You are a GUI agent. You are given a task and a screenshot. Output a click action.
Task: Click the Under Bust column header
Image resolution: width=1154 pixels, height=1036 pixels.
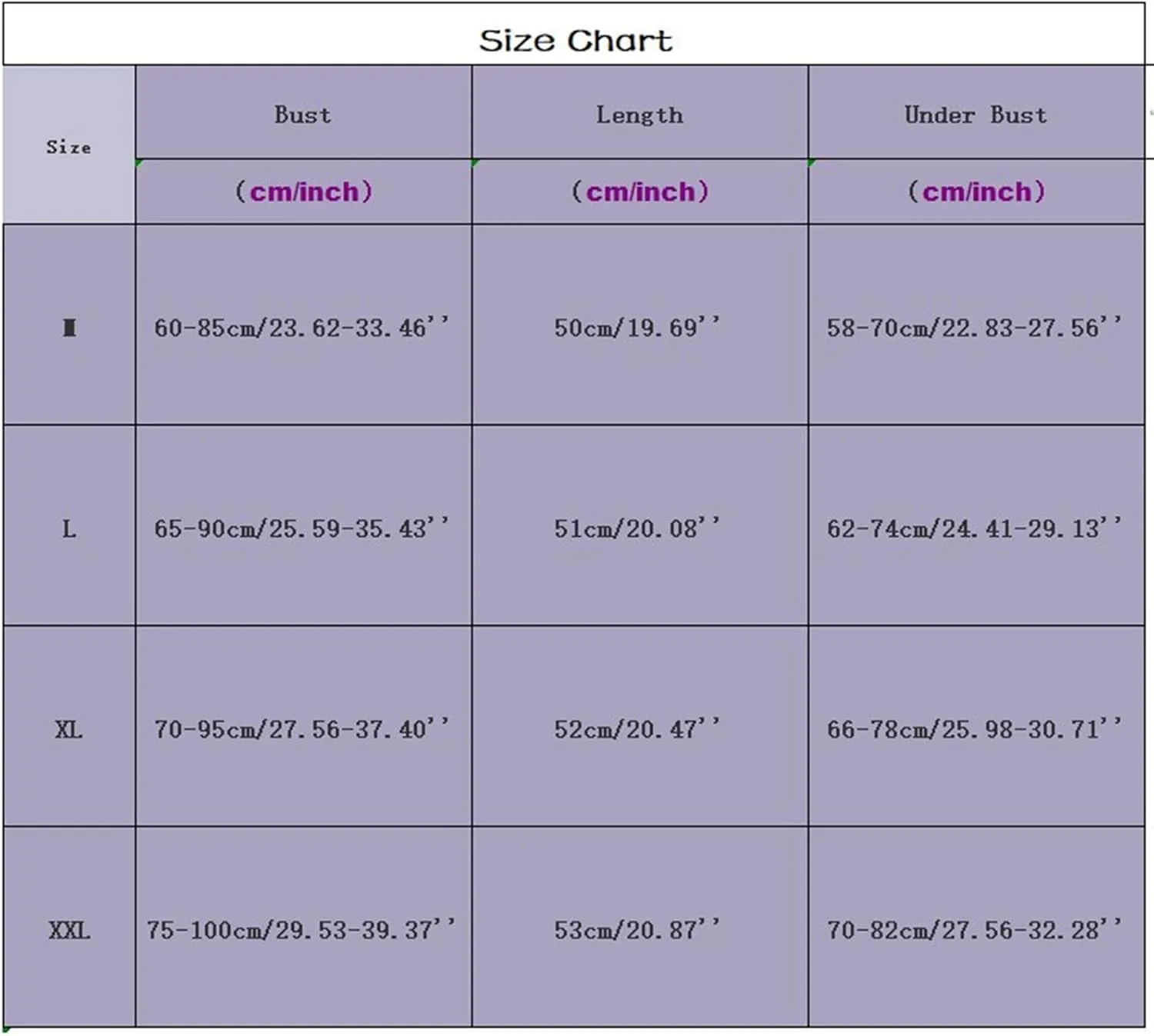tap(976, 113)
